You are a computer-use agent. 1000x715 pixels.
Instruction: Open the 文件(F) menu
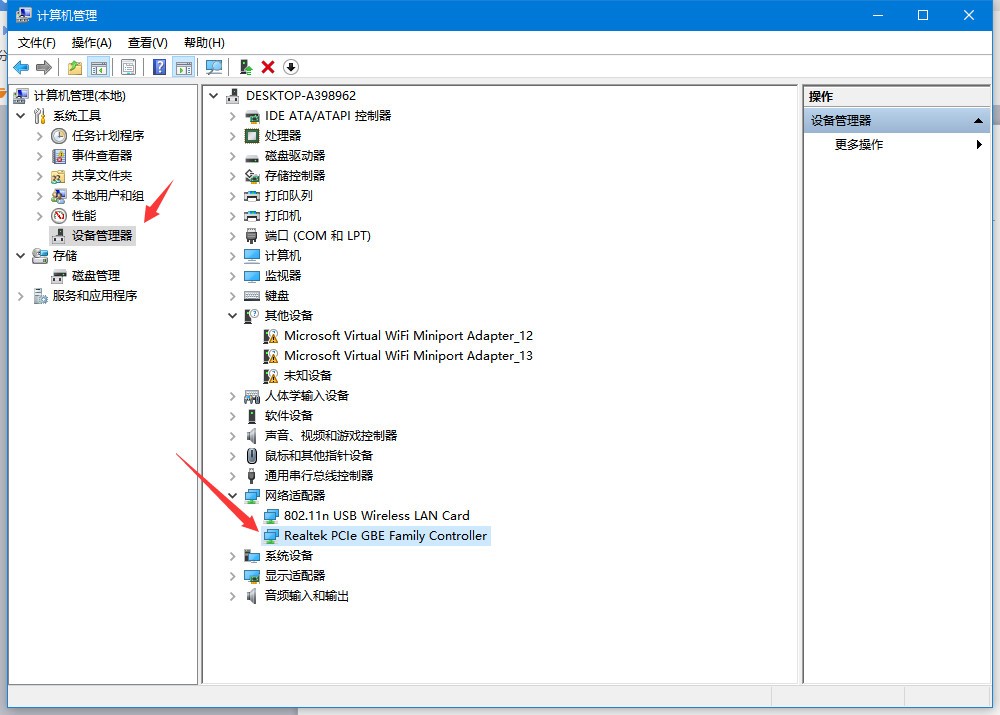tap(36, 43)
